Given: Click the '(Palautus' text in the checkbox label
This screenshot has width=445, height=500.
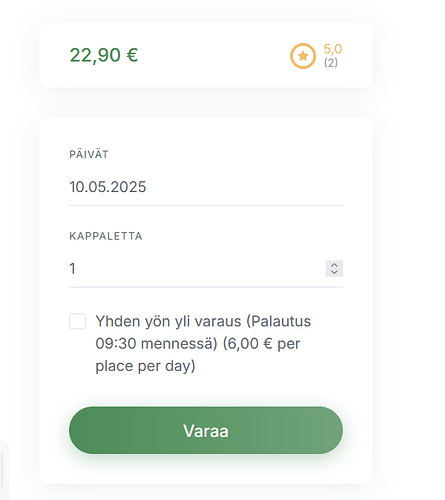Looking at the screenshot, I should [279, 322].
